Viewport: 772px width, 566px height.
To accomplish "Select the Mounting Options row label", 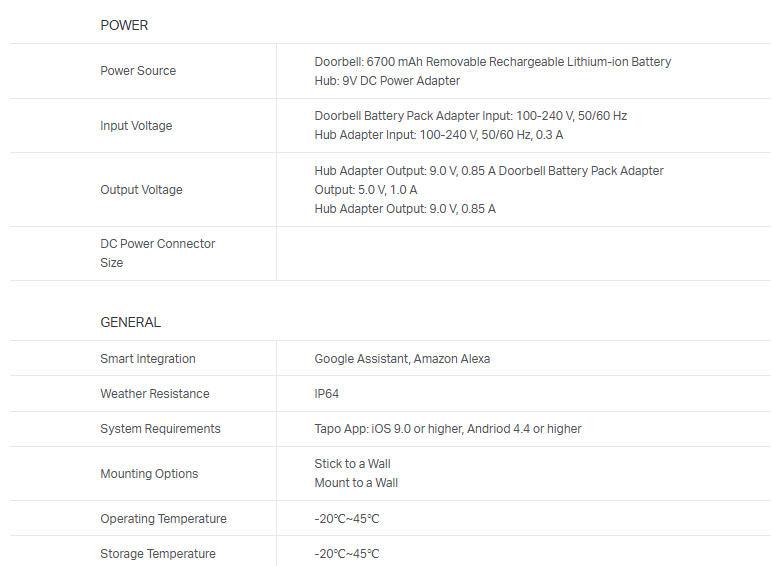I will [149, 474].
